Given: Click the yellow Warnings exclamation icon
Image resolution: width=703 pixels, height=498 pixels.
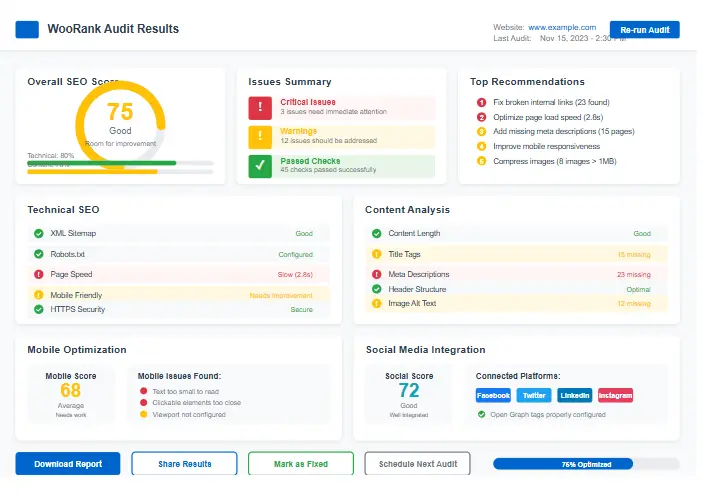Looking at the screenshot, I should [261, 136].
